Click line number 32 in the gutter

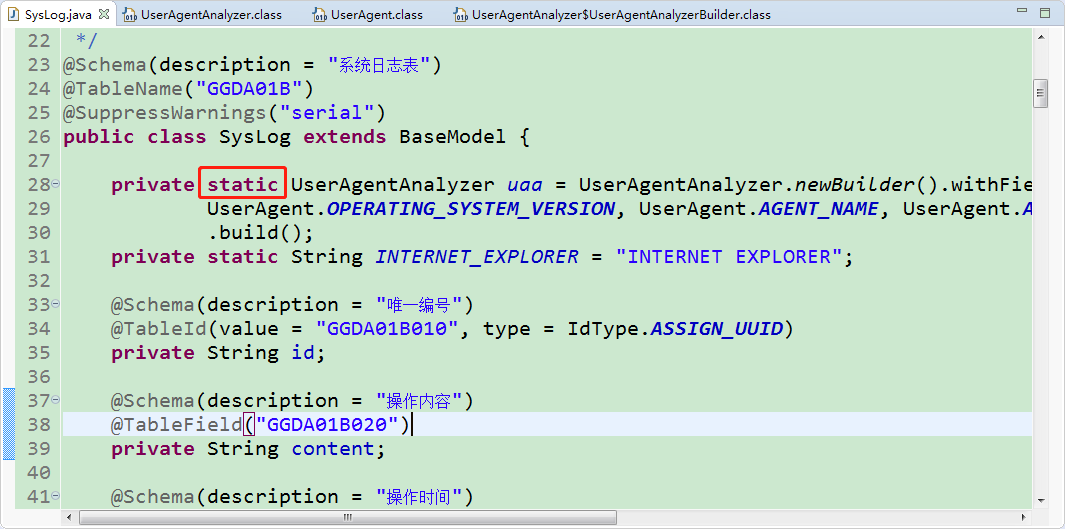click(39, 280)
